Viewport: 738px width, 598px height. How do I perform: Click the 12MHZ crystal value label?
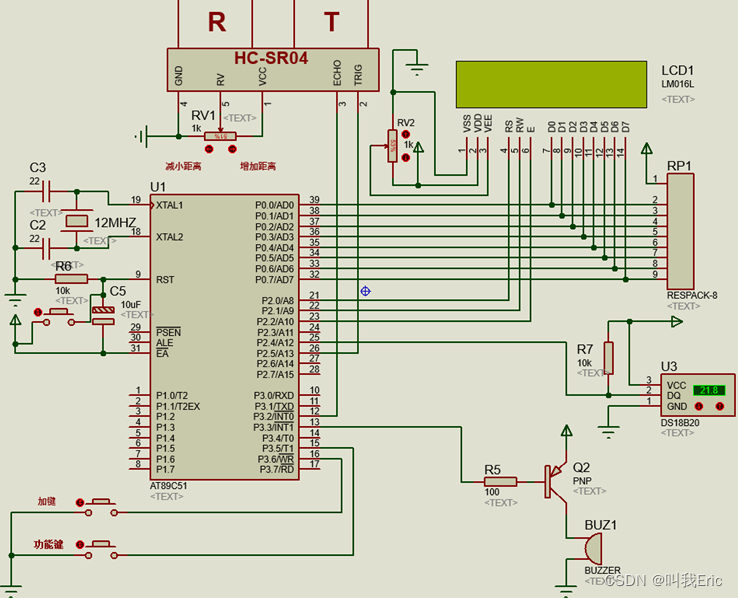point(115,223)
